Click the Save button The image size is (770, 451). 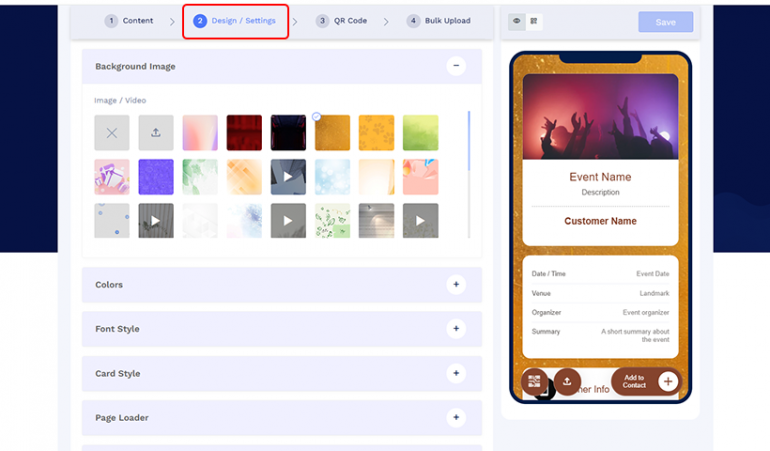point(665,22)
